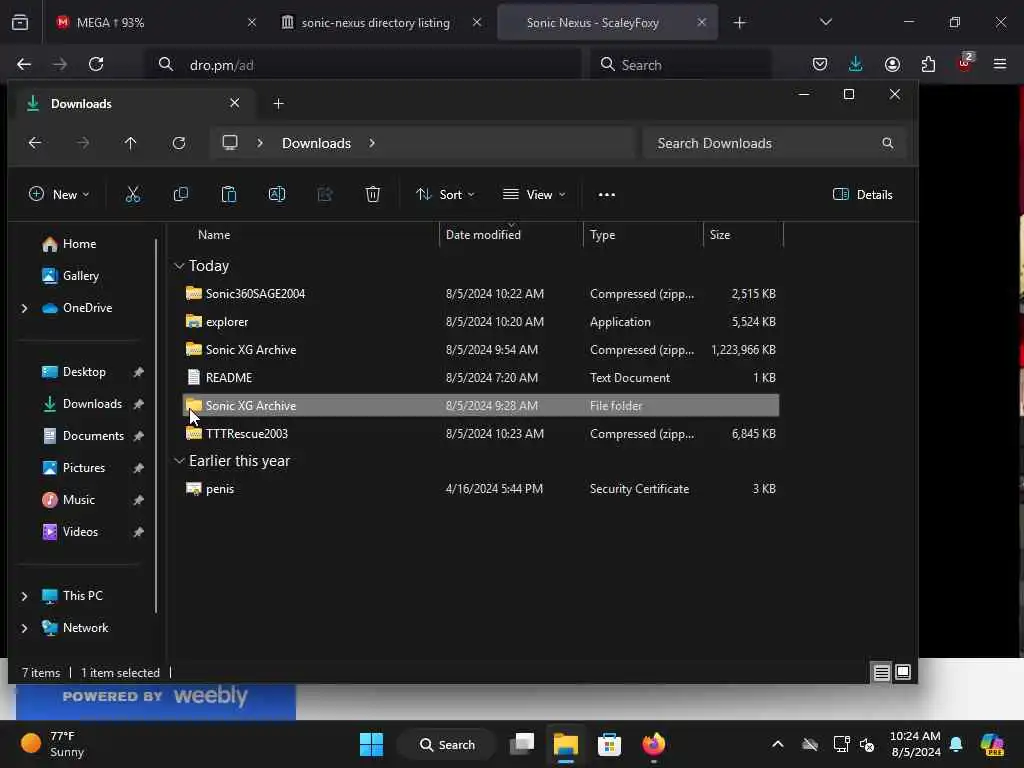Screen dimensions: 1024x768
Task: Open the New dropdown menu
Action: [59, 195]
